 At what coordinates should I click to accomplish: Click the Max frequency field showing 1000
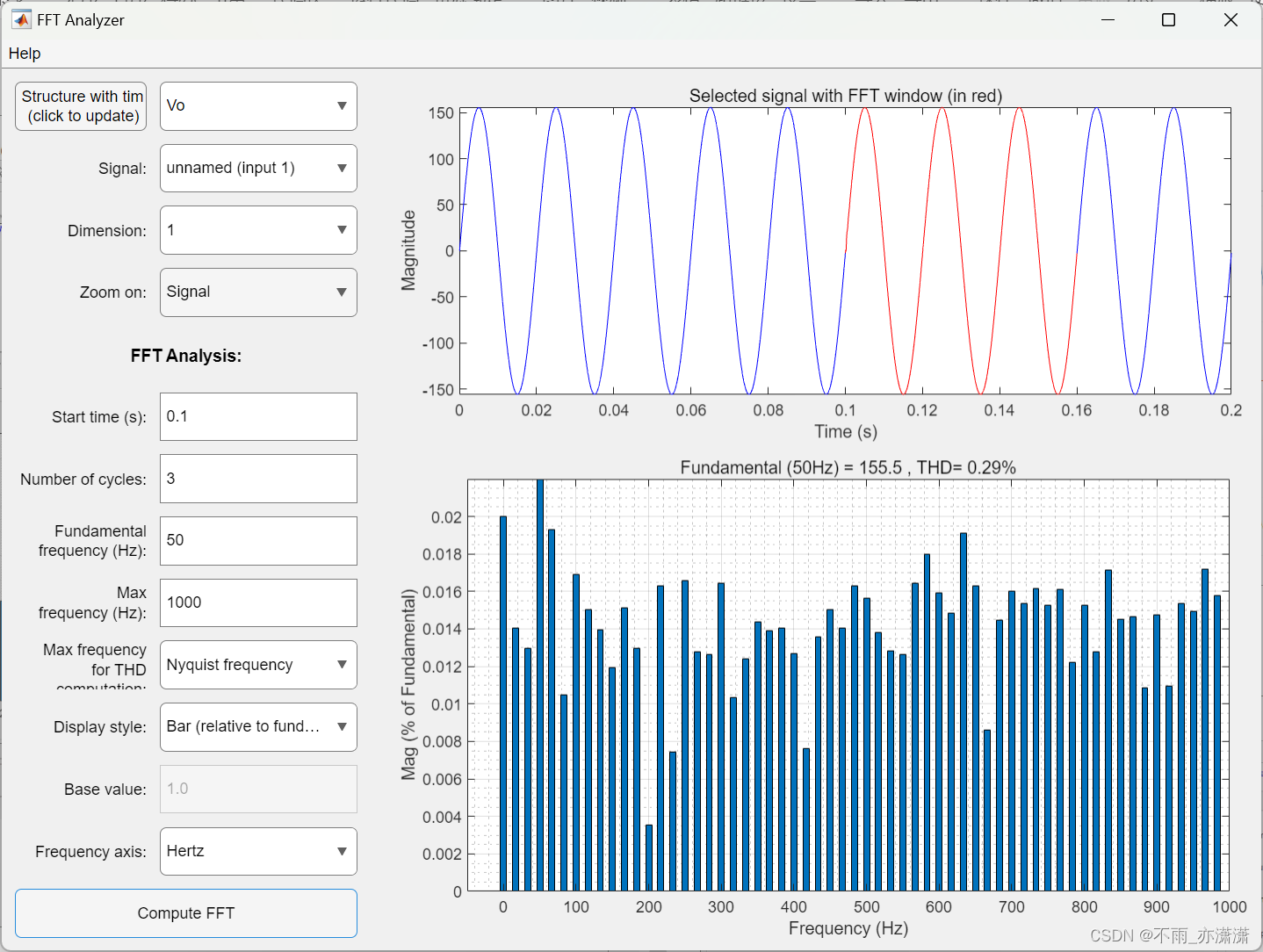(258, 602)
